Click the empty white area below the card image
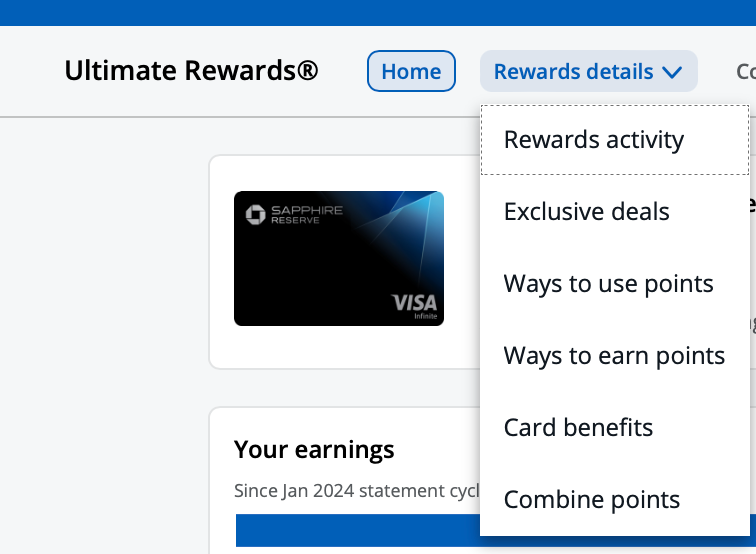Screen dimensions: 756x554 pyautogui.click(x=340, y=348)
